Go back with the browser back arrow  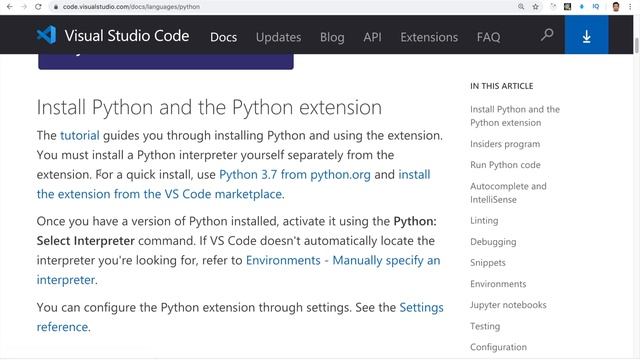10,7
